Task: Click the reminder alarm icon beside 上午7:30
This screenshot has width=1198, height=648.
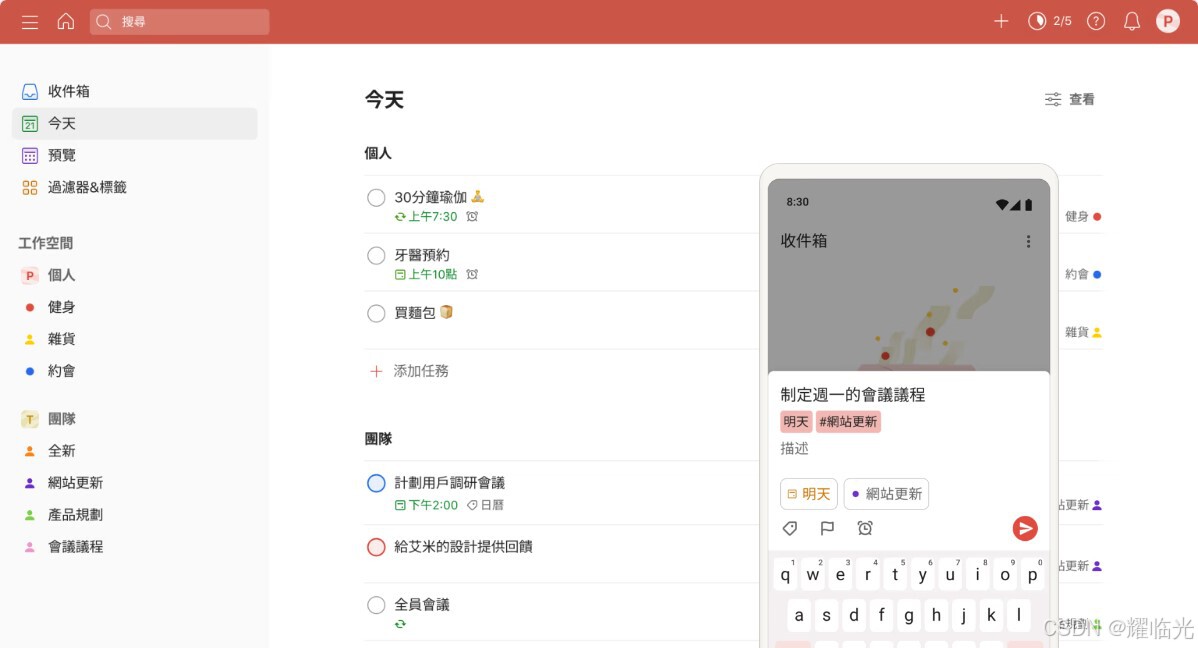Action: click(472, 217)
